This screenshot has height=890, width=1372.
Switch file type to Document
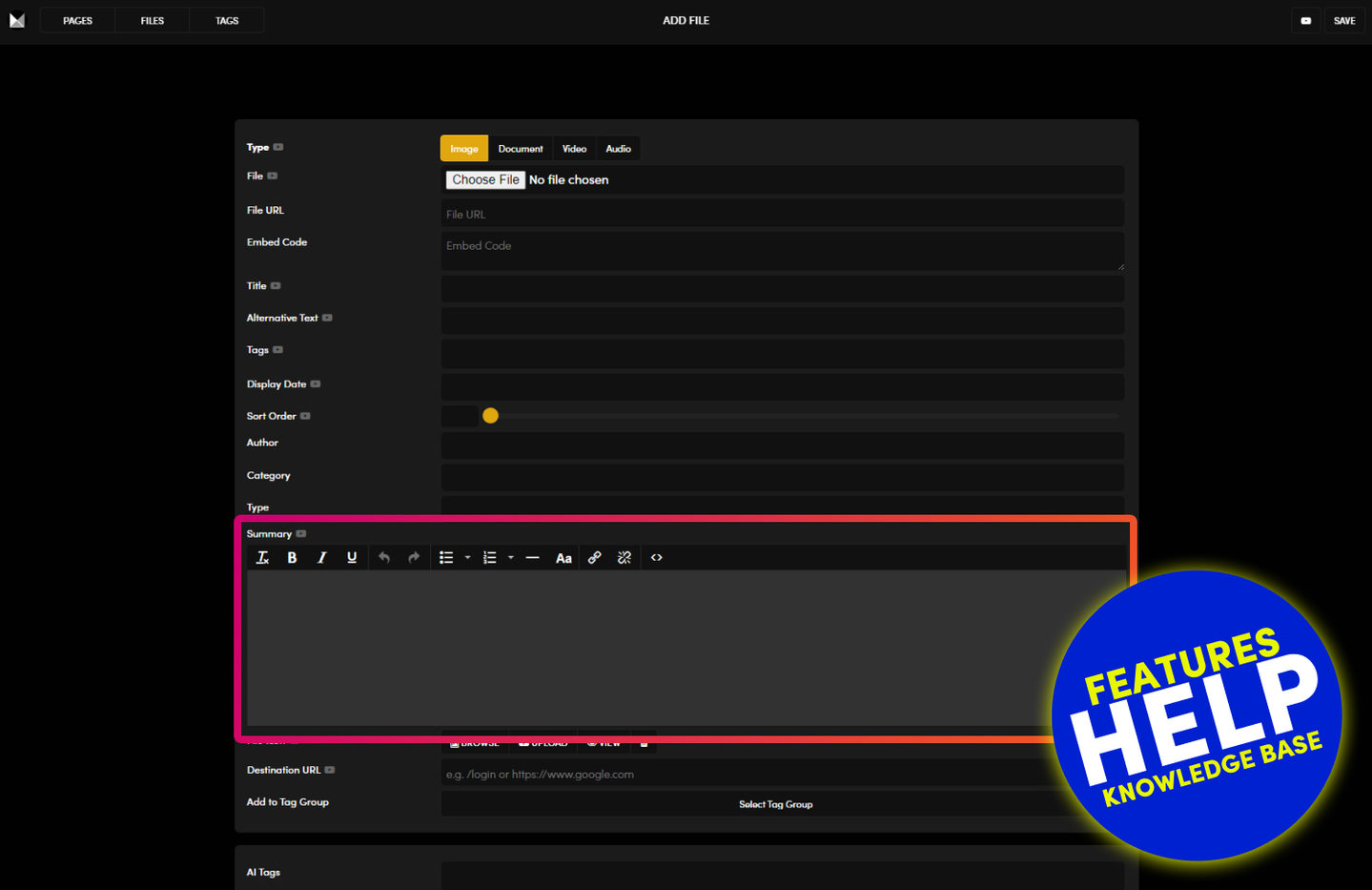pyautogui.click(x=520, y=149)
